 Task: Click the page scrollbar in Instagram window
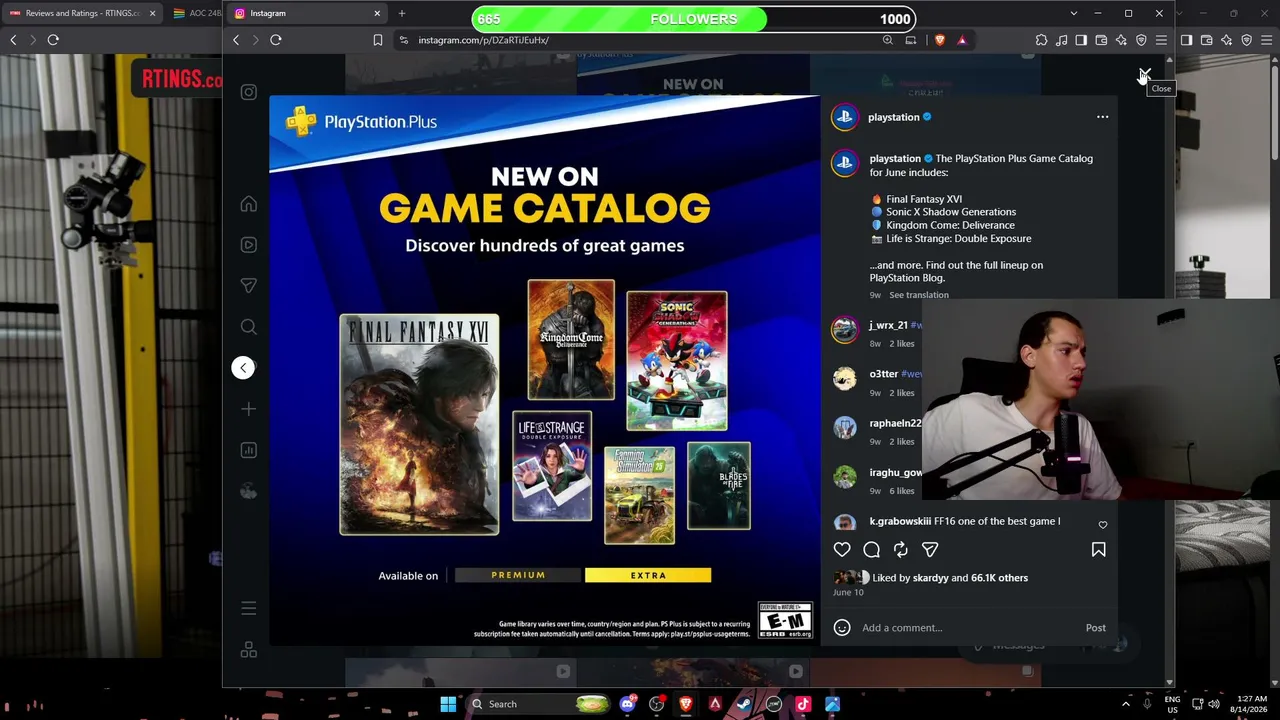[x=1170, y=370]
